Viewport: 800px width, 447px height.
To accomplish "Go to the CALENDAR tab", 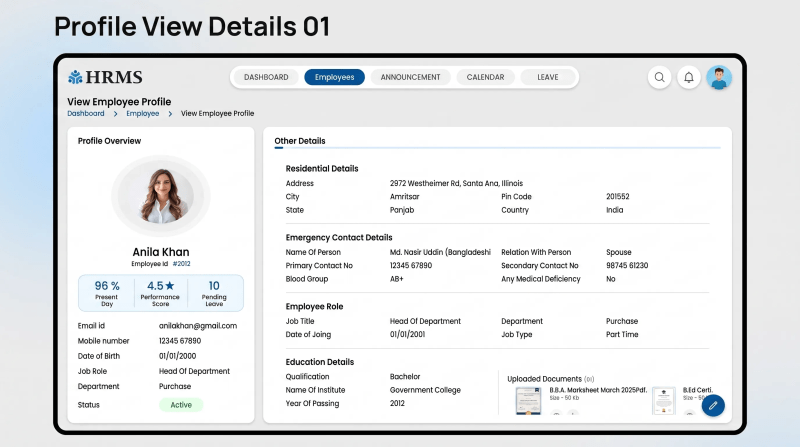I will coord(485,77).
